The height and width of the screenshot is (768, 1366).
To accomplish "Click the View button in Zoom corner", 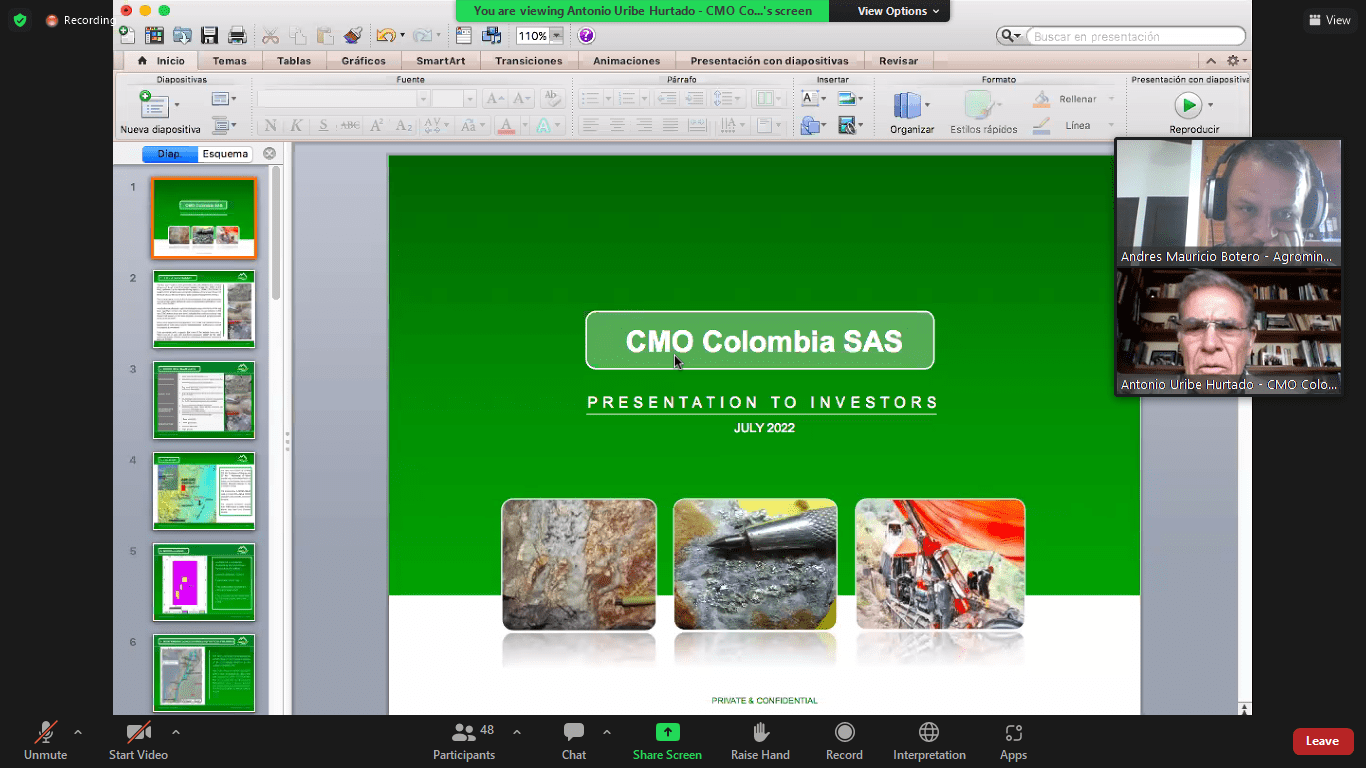I will (1329, 20).
